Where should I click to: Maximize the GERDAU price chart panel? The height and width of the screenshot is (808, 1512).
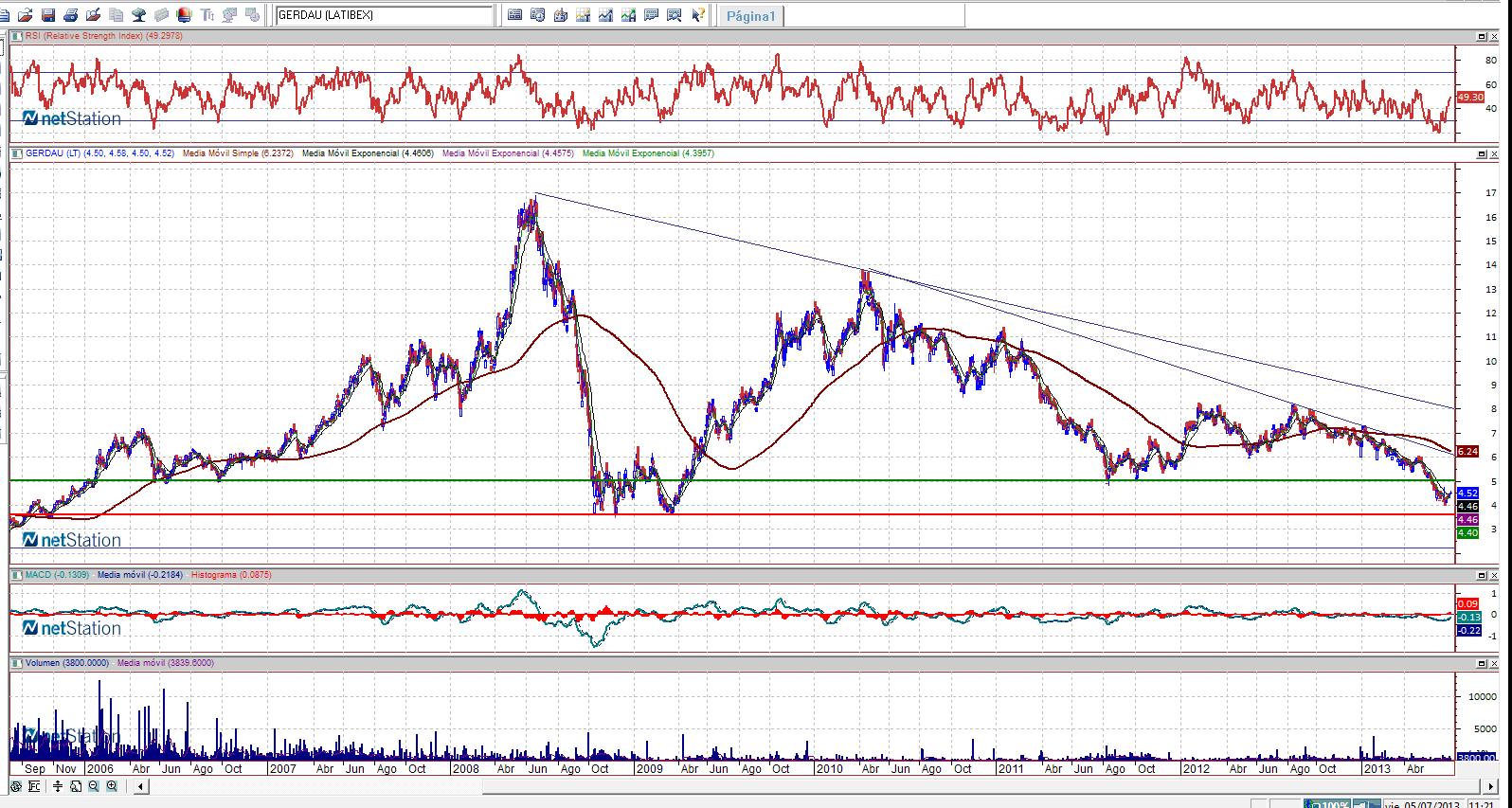tap(1482, 153)
